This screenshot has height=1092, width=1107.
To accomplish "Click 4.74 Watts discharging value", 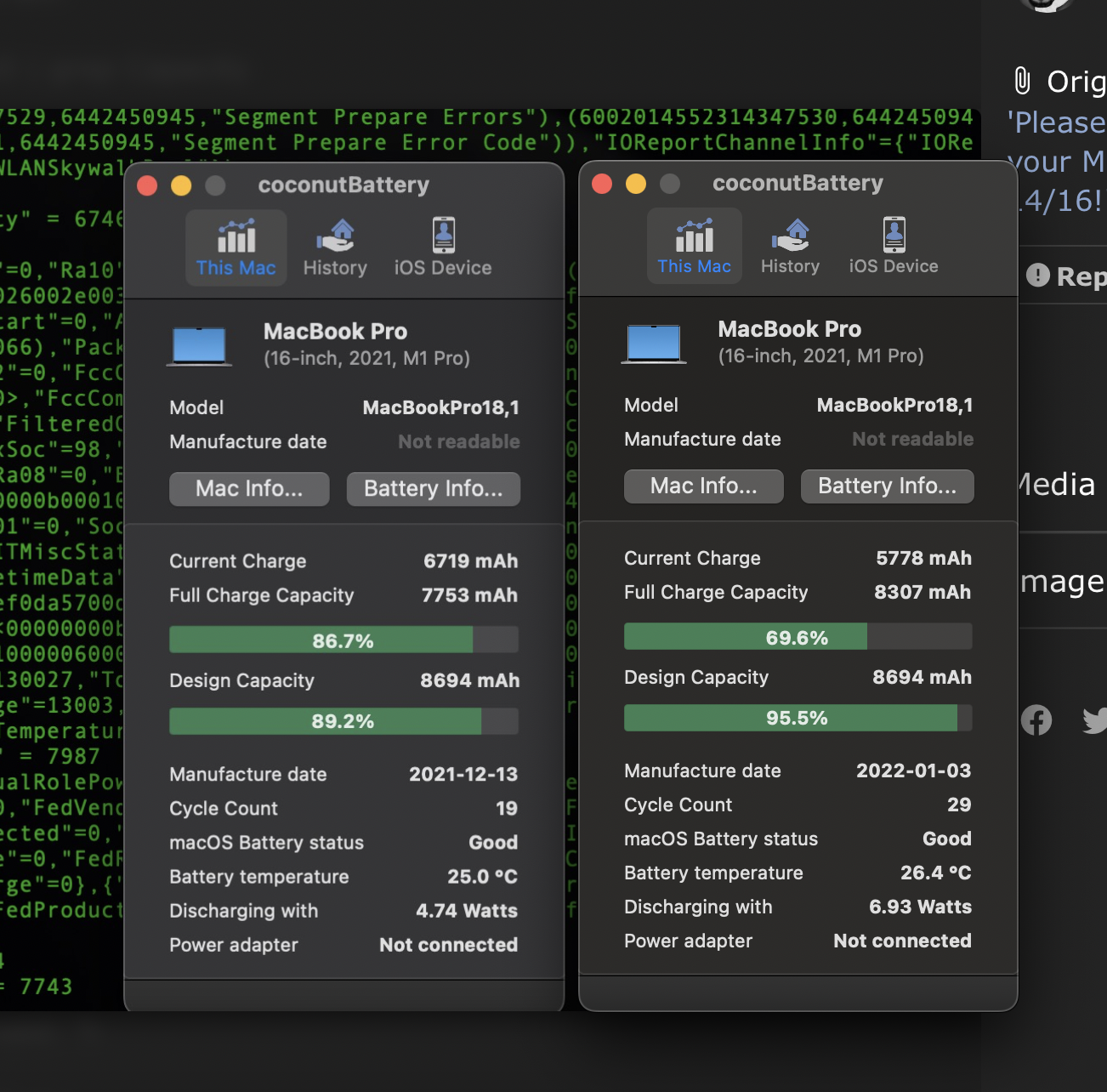I will [x=467, y=910].
